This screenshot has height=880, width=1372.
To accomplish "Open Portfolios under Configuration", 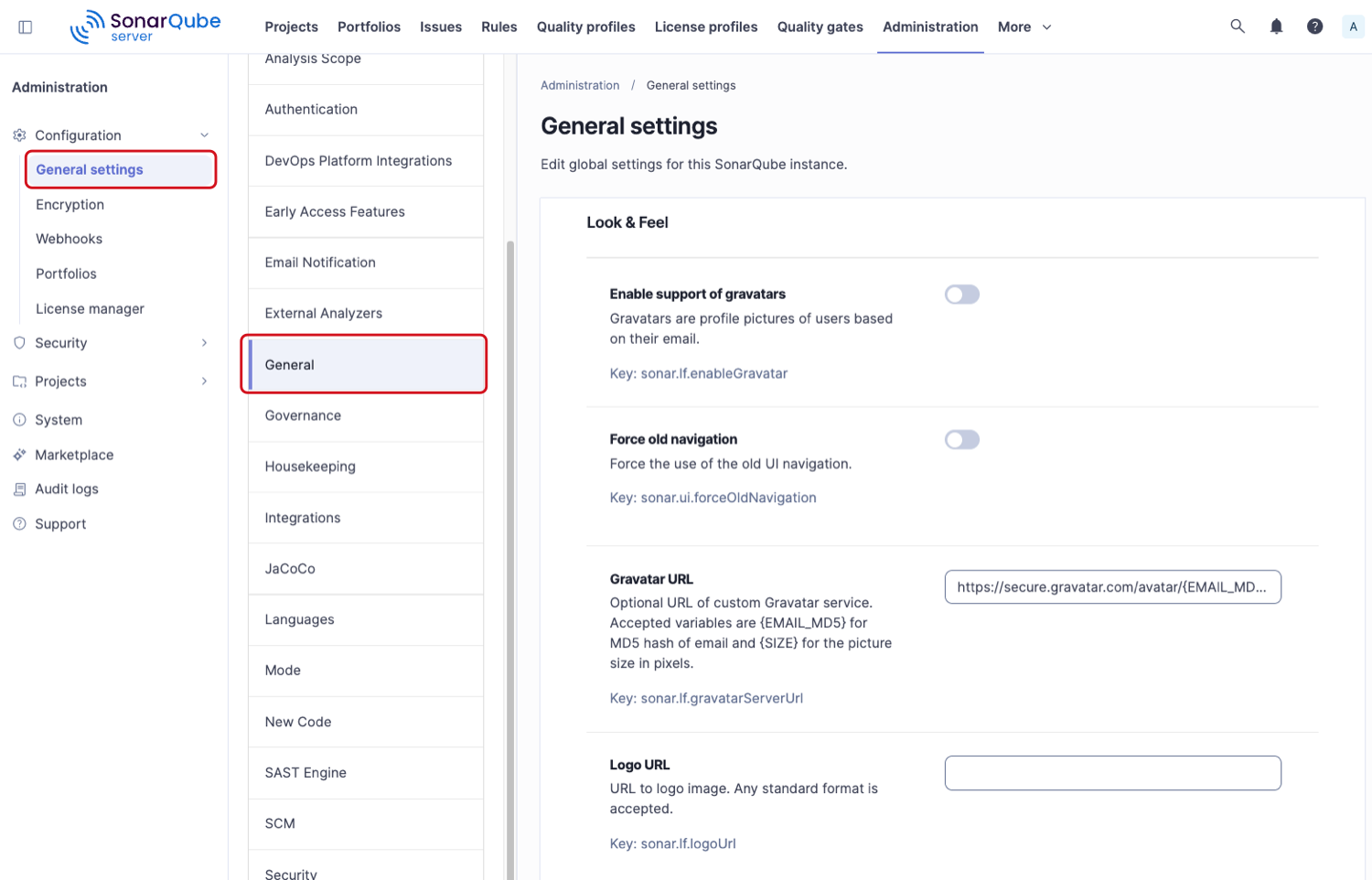I will point(66,274).
